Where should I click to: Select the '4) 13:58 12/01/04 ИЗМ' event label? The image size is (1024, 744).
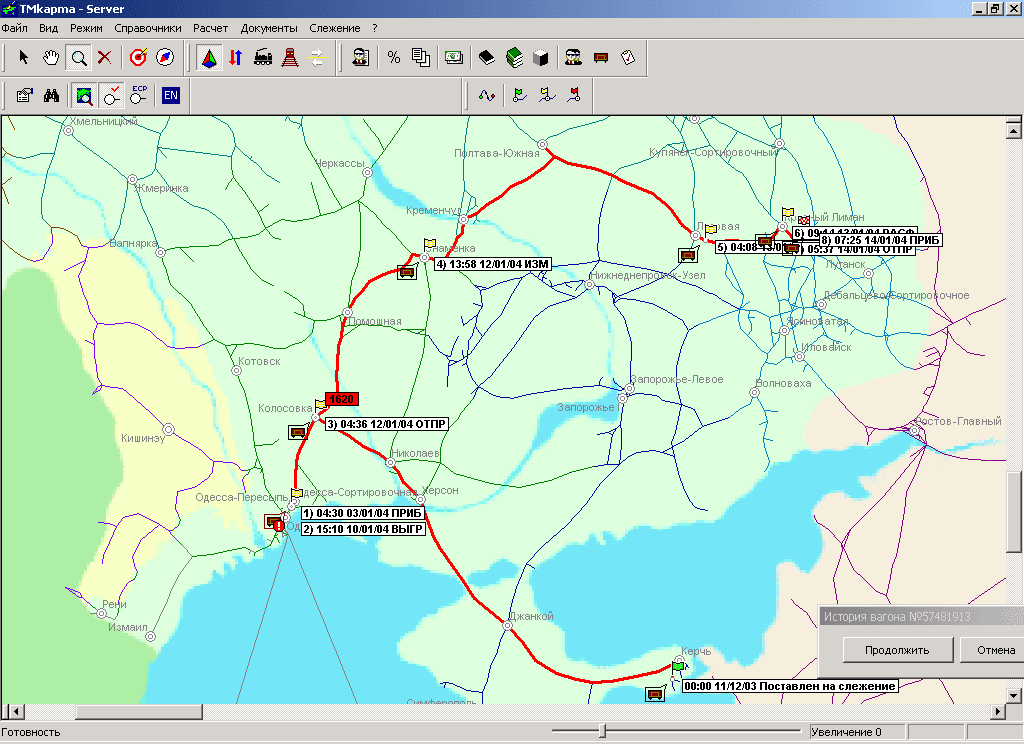pyautogui.click(x=493, y=265)
